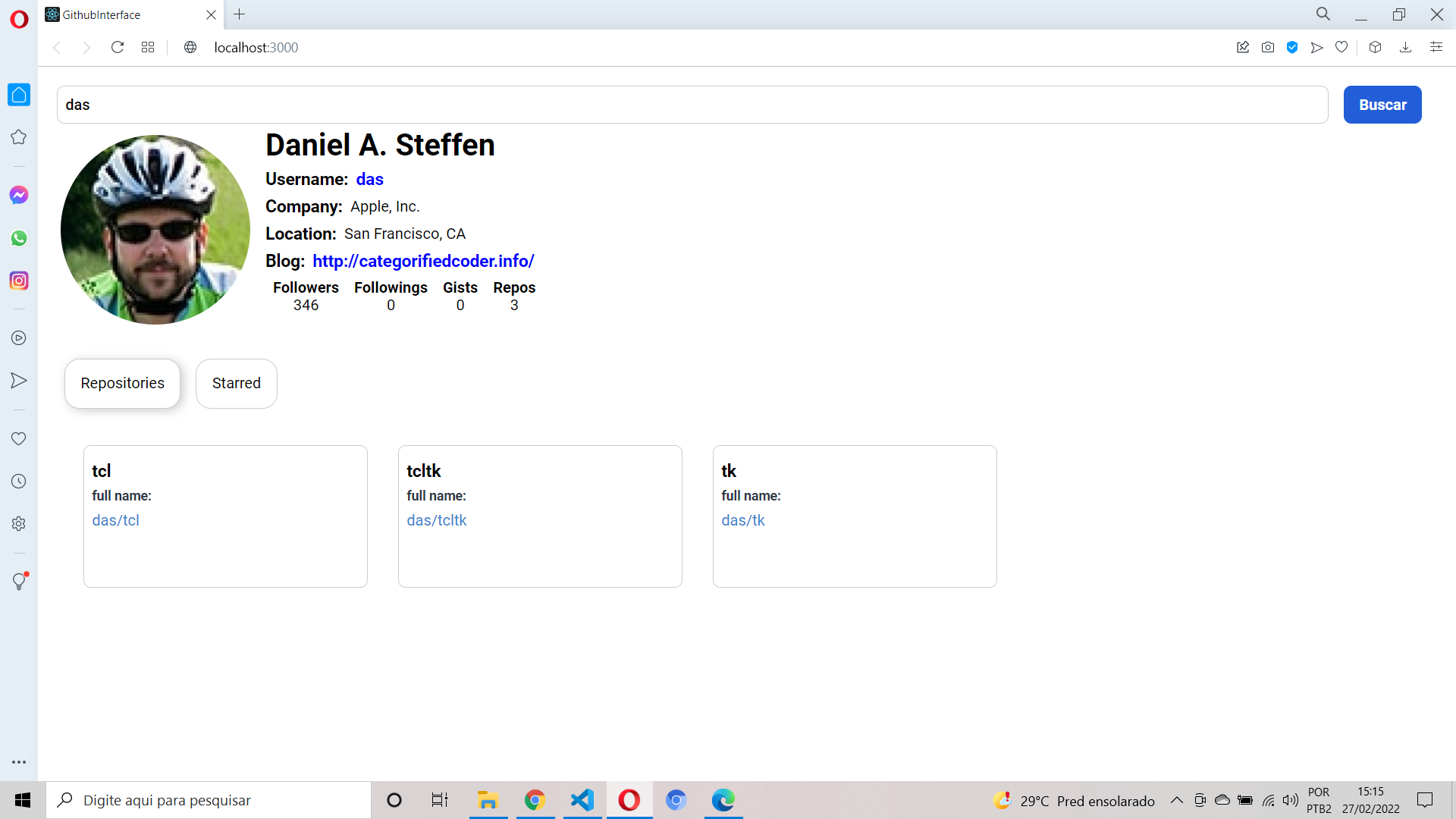Open the das/tk repository link
Viewport: 1456px width, 819px height.
click(x=743, y=521)
